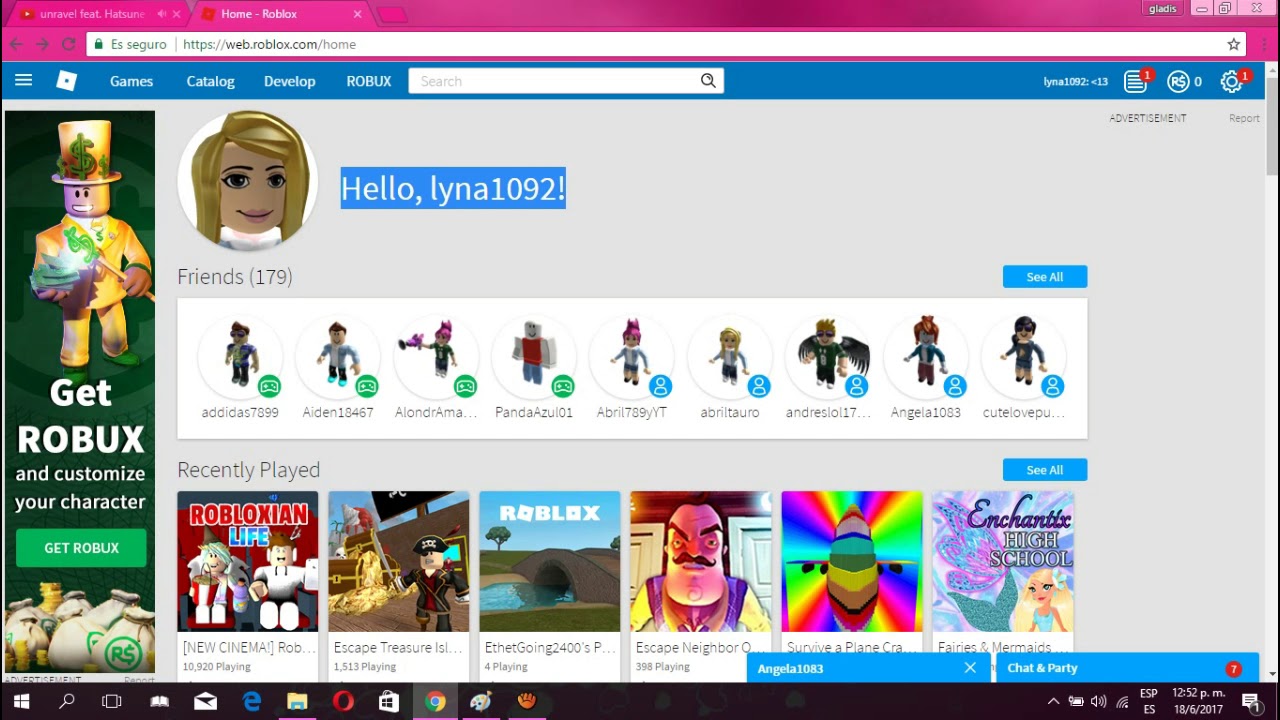Launch Opera from taskbar

pos(343,701)
